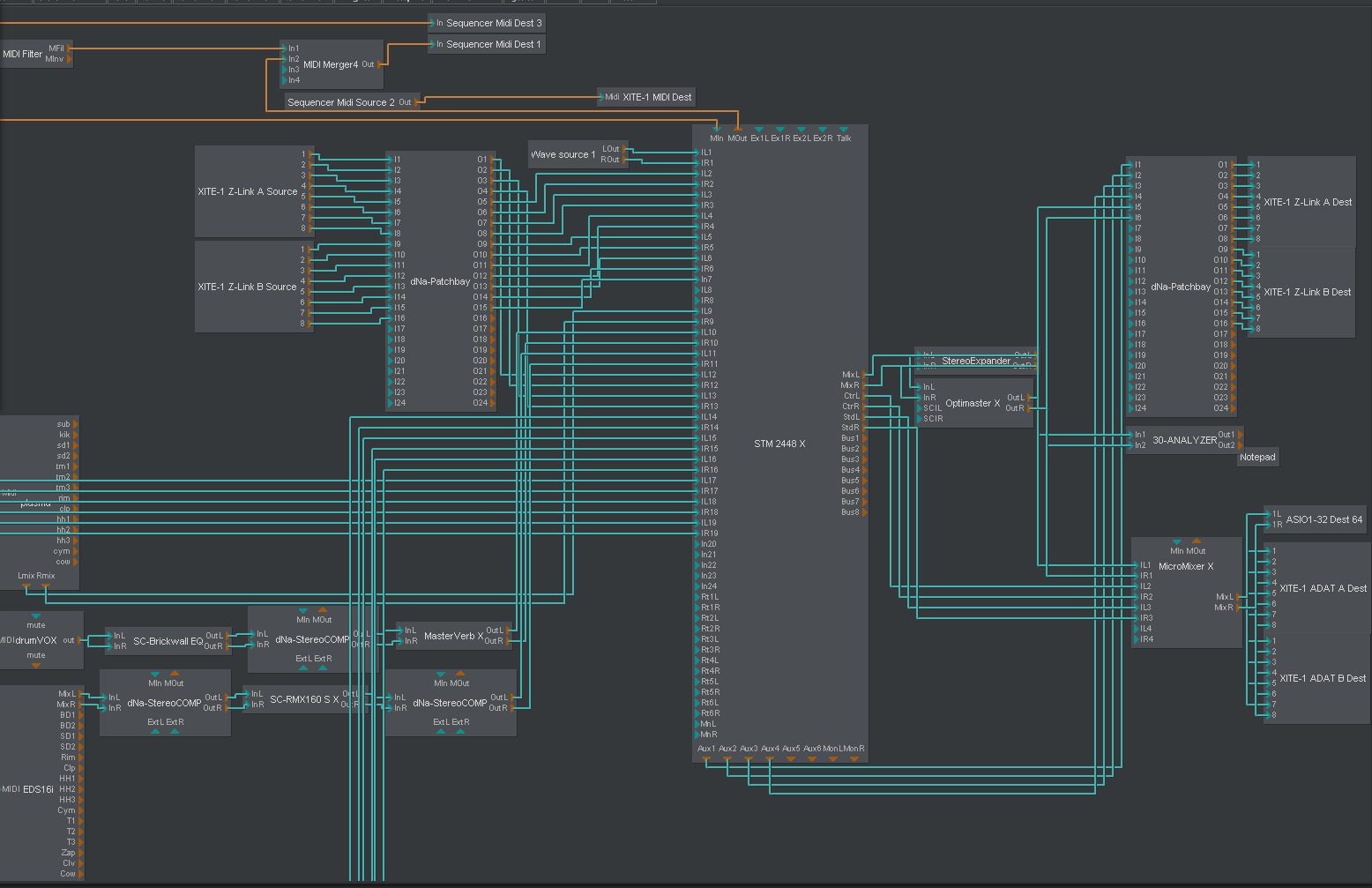Click the In port of Sequencer Midi Dest 3
The height and width of the screenshot is (888, 1372).
tap(432, 23)
